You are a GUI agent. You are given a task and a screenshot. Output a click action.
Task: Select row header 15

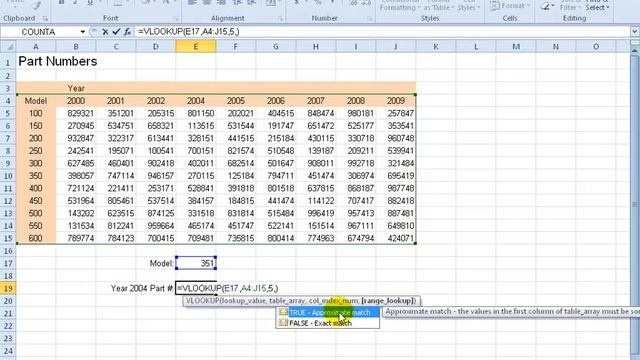[8, 238]
